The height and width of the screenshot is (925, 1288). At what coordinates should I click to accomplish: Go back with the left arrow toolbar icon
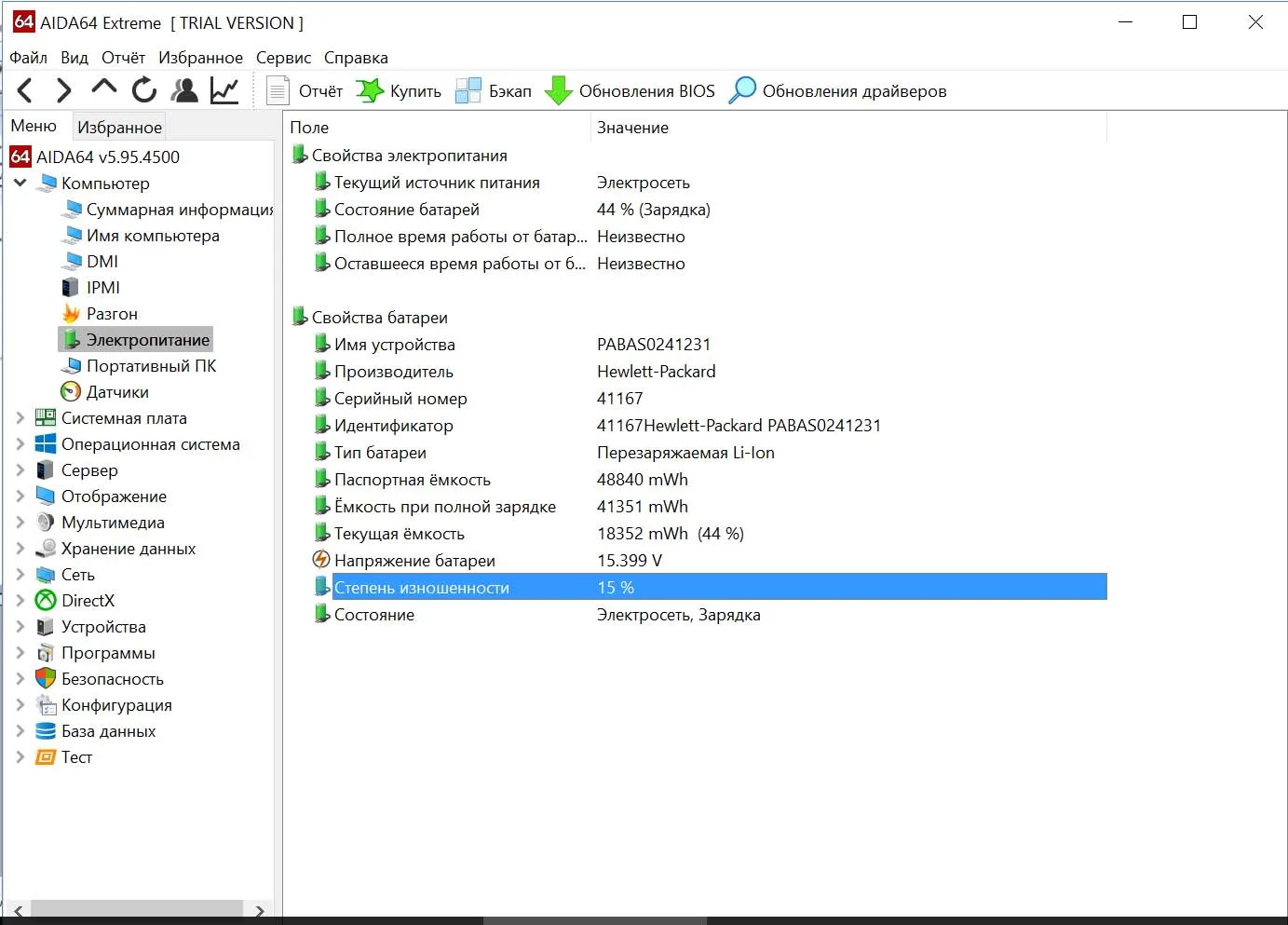click(x=25, y=90)
